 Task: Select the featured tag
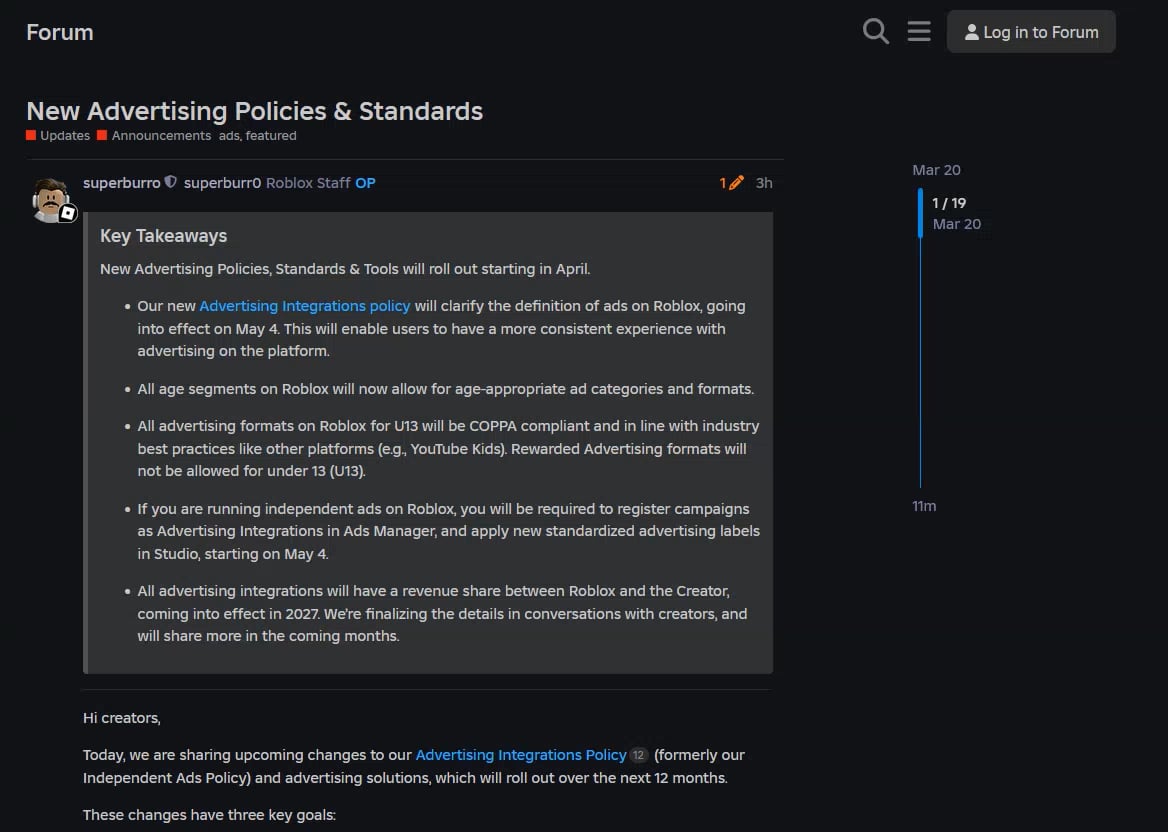(271, 136)
